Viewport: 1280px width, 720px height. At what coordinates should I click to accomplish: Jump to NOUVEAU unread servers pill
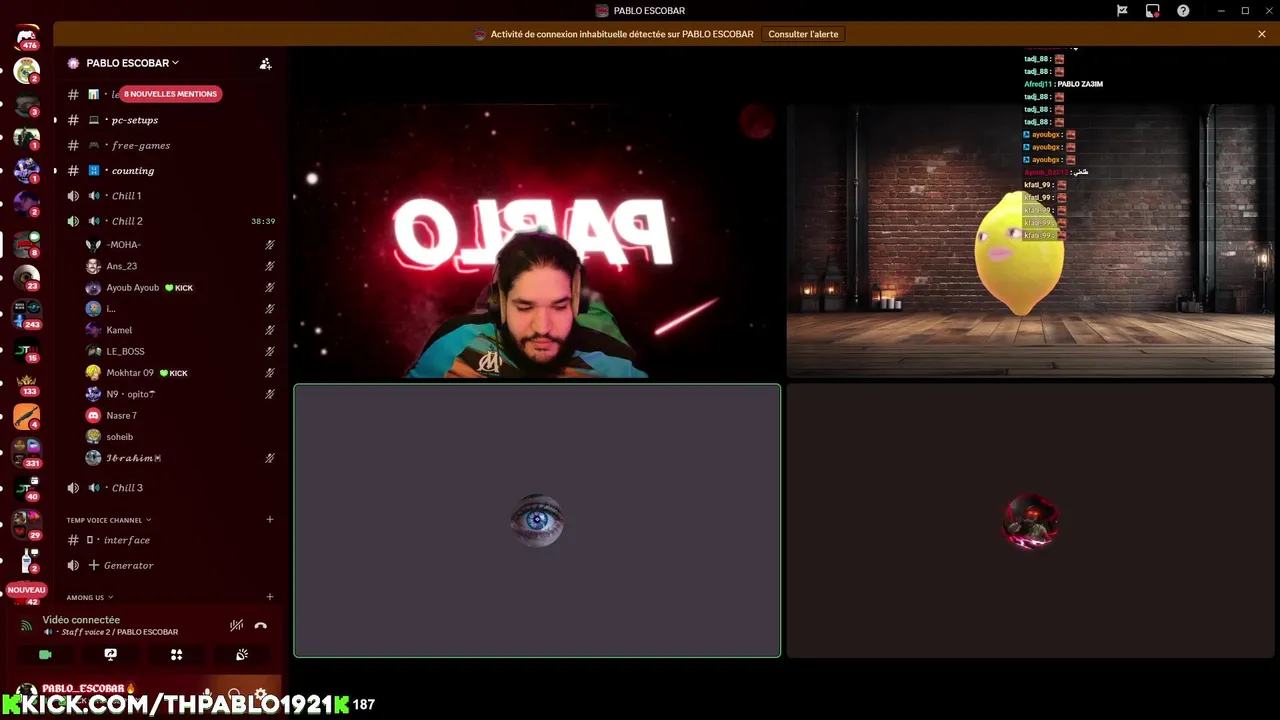tap(27, 590)
